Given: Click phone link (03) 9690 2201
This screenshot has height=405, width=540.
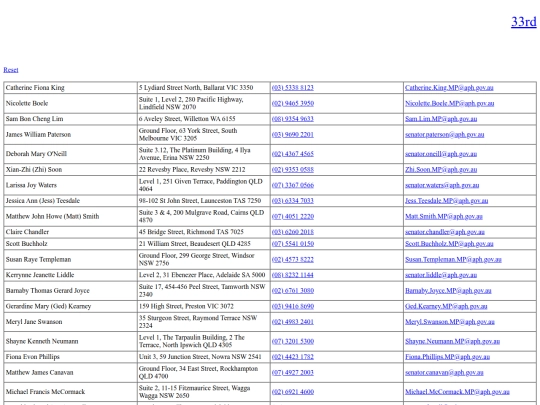Looking at the screenshot, I should pyautogui.click(x=292, y=135).
